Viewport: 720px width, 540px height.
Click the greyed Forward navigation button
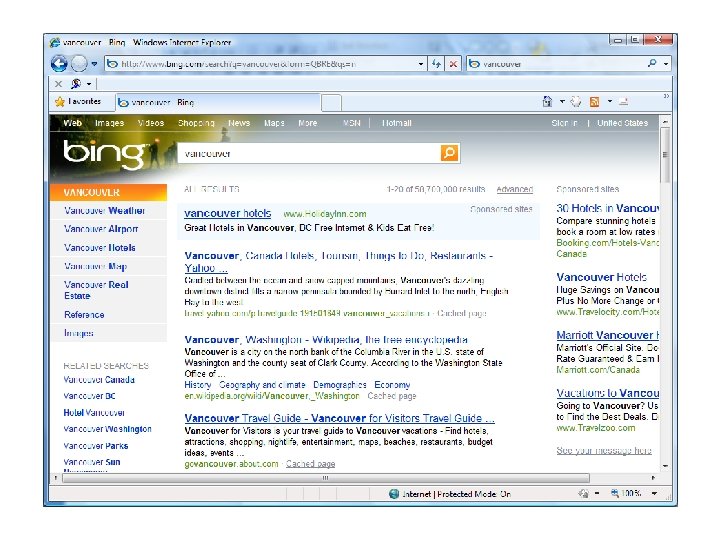(79, 63)
